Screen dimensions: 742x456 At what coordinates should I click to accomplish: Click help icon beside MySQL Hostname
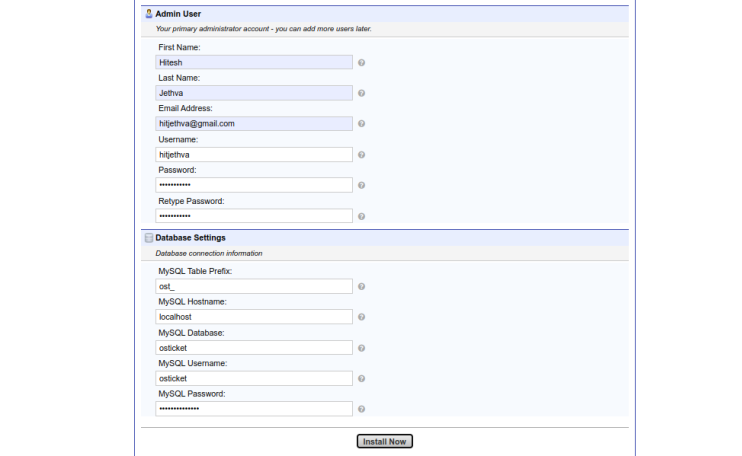click(361, 317)
